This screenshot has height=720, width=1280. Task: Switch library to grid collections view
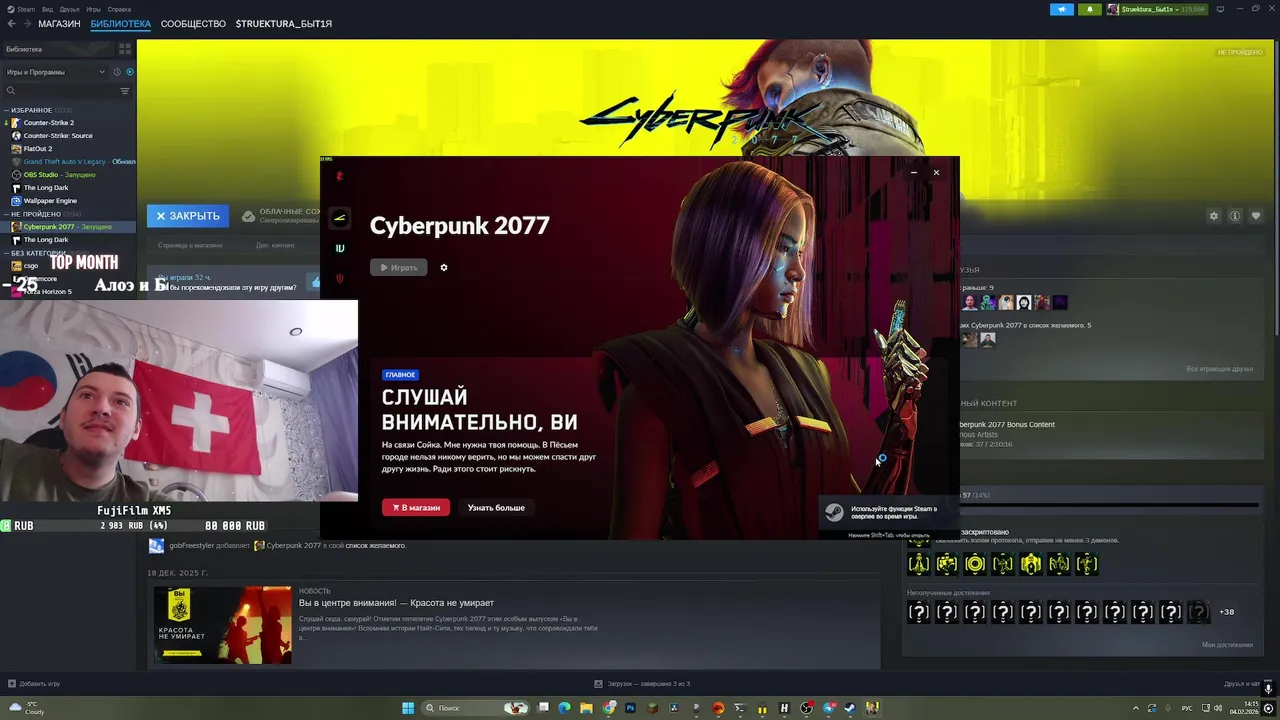point(125,48)
